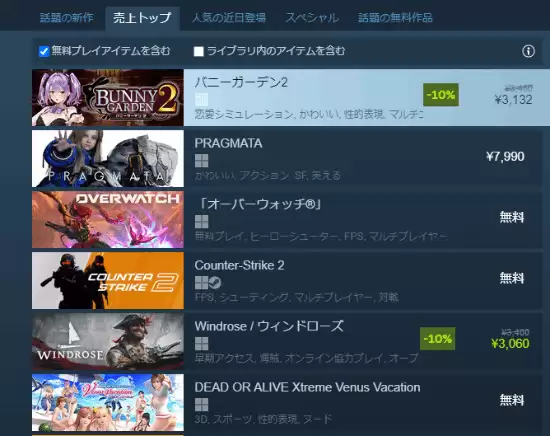The width and height of the screenshot is (550, 436).
Task: Enable ライブラリ内のアイテムを含む checkbox
Action: (199, 51)
